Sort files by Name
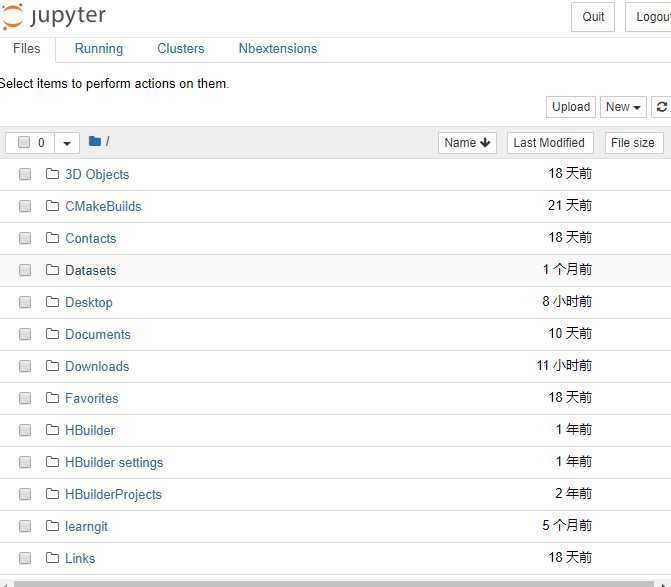The image size is (671, 587). 467,142
